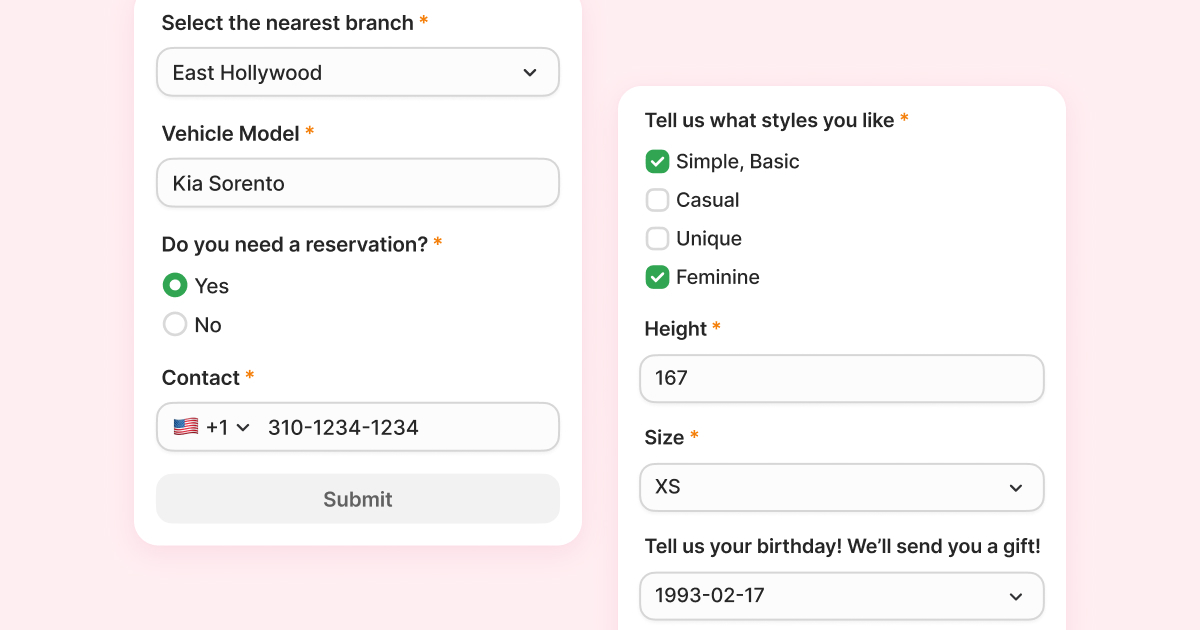Viewport: 1200px width, 630px height.
Task: Check the Casual style checkbox
Action: click(x=657, y=200)
